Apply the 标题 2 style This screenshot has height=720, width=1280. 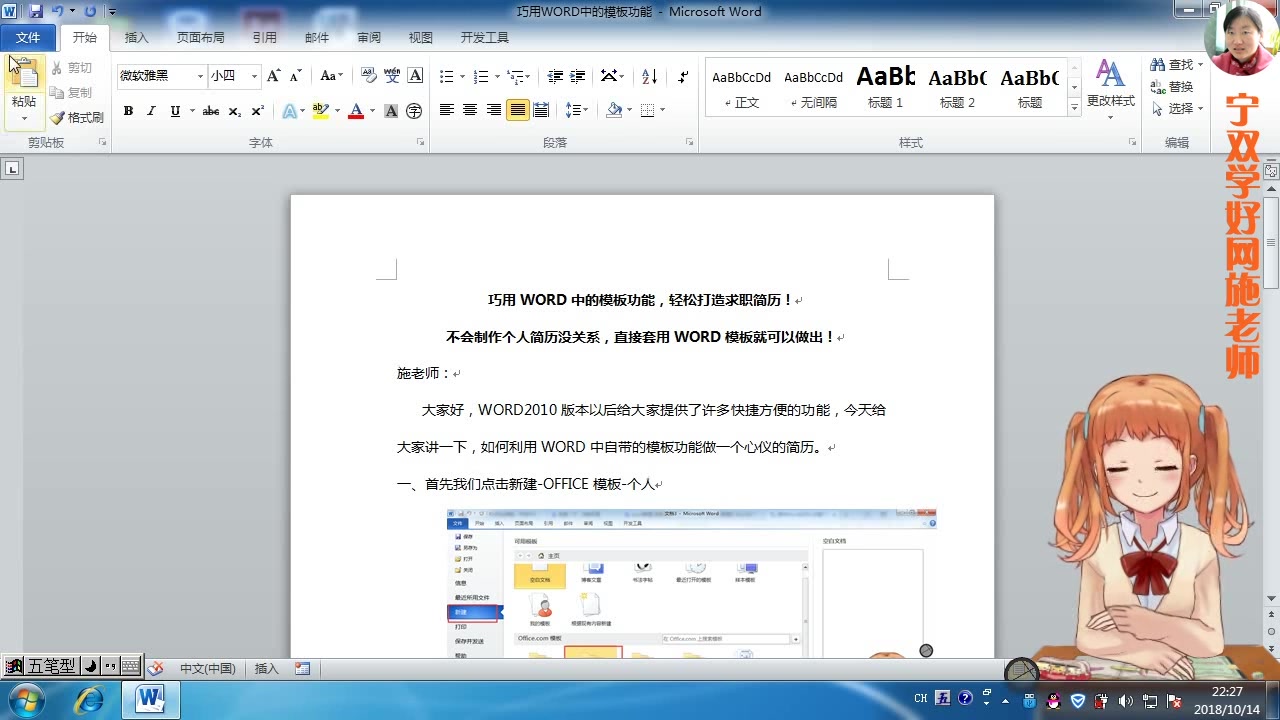click(958, 88)
